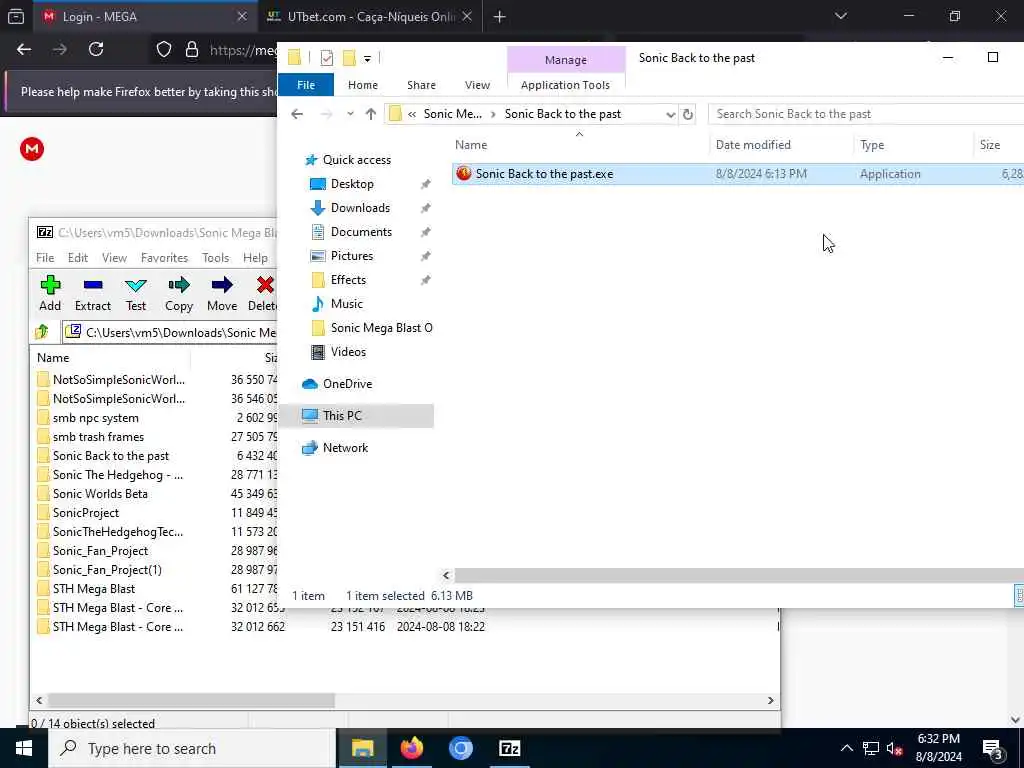Click the 7-Zip Copy toolbar icon
This screenshot has width=1024, height=768.
(179, 285)
